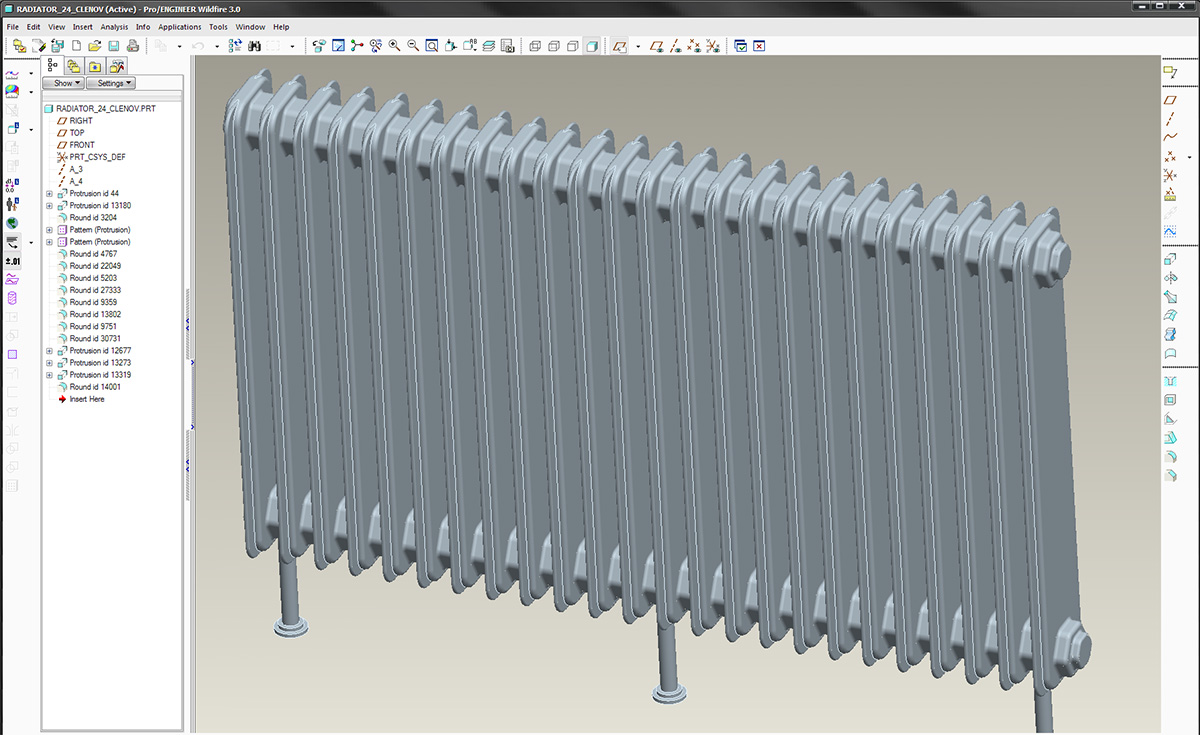Click the Open folder icon in toolbar
Viewport: 1200px width, 735px height.
pos(95,46)
